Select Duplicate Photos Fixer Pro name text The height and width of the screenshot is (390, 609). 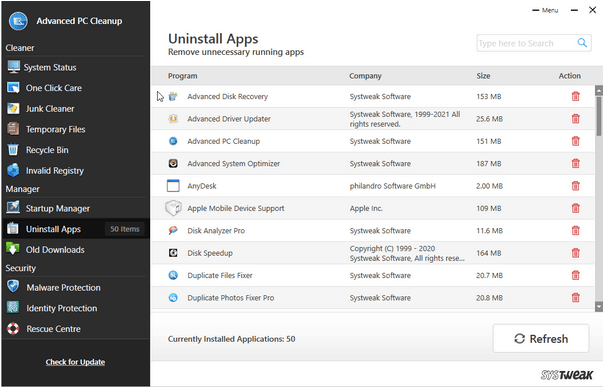[x=231, y=298]
